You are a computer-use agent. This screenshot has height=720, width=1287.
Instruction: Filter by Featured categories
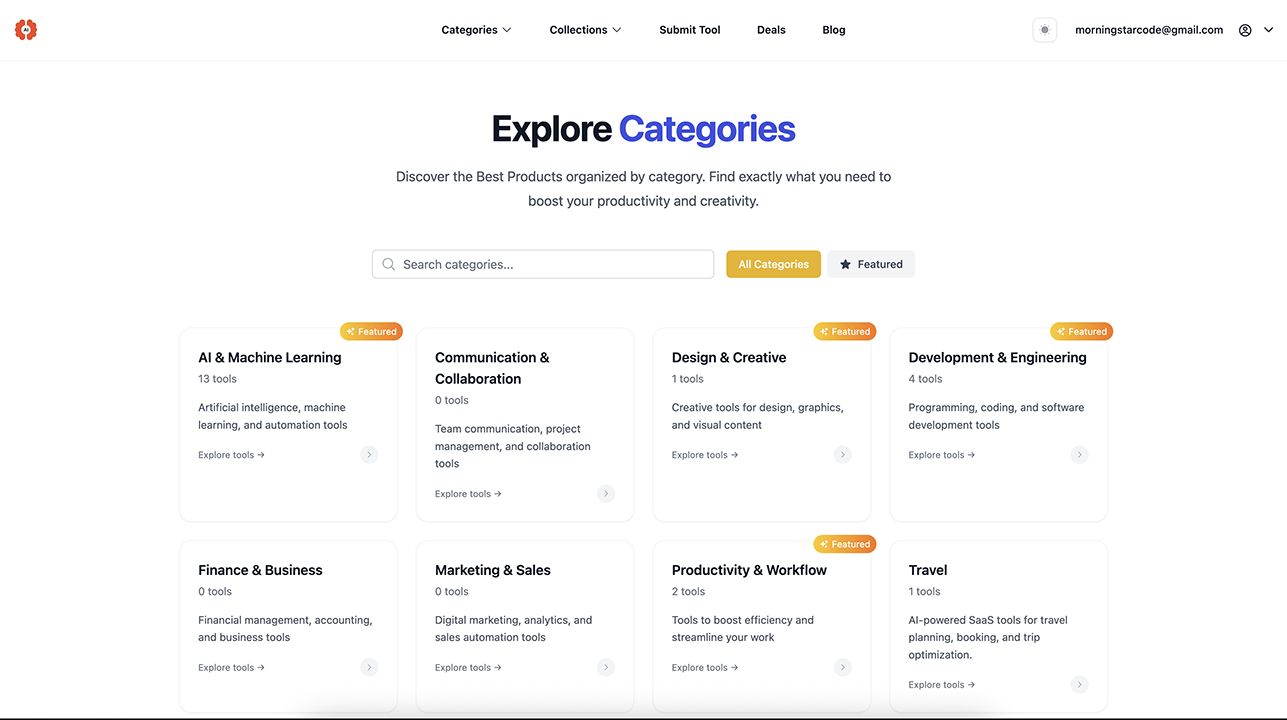pyautogui.click(x=871, y=264)
